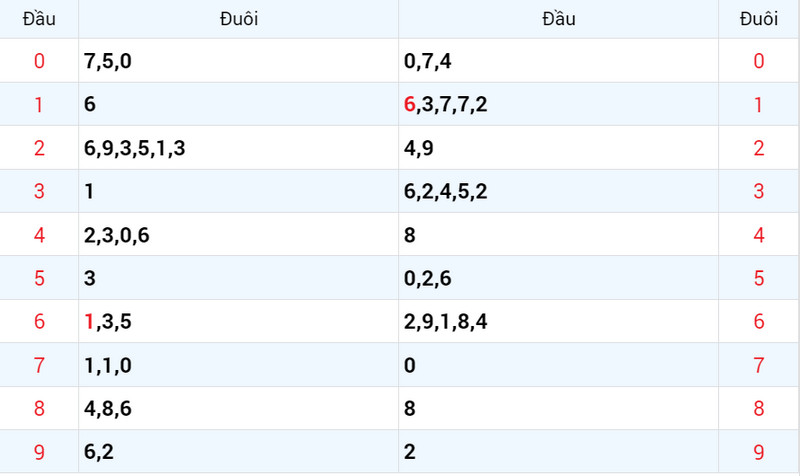This screenshot has width=800, height=476.
Task: Click the right Đầu column header
Action: 558,19
